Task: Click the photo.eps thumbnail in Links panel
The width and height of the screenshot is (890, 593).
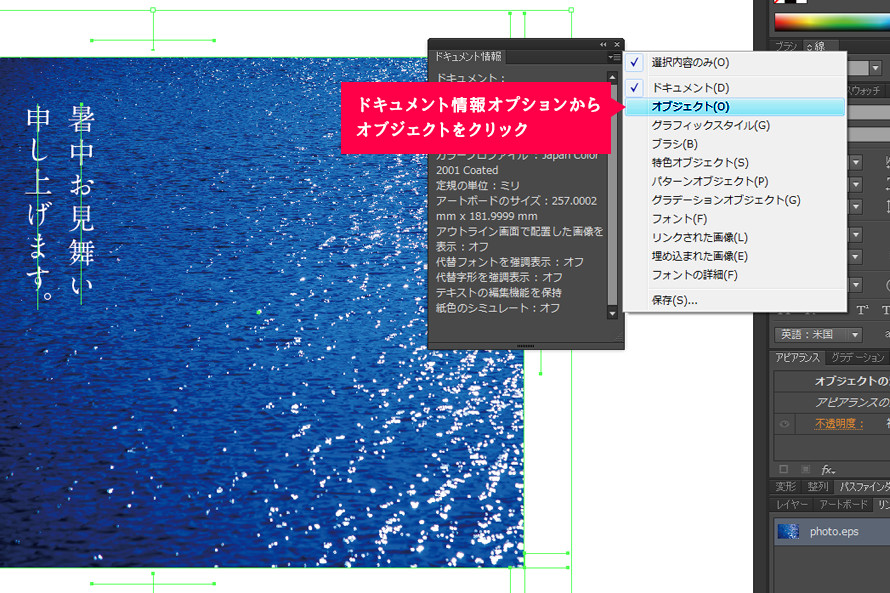Action: point(788,532)
